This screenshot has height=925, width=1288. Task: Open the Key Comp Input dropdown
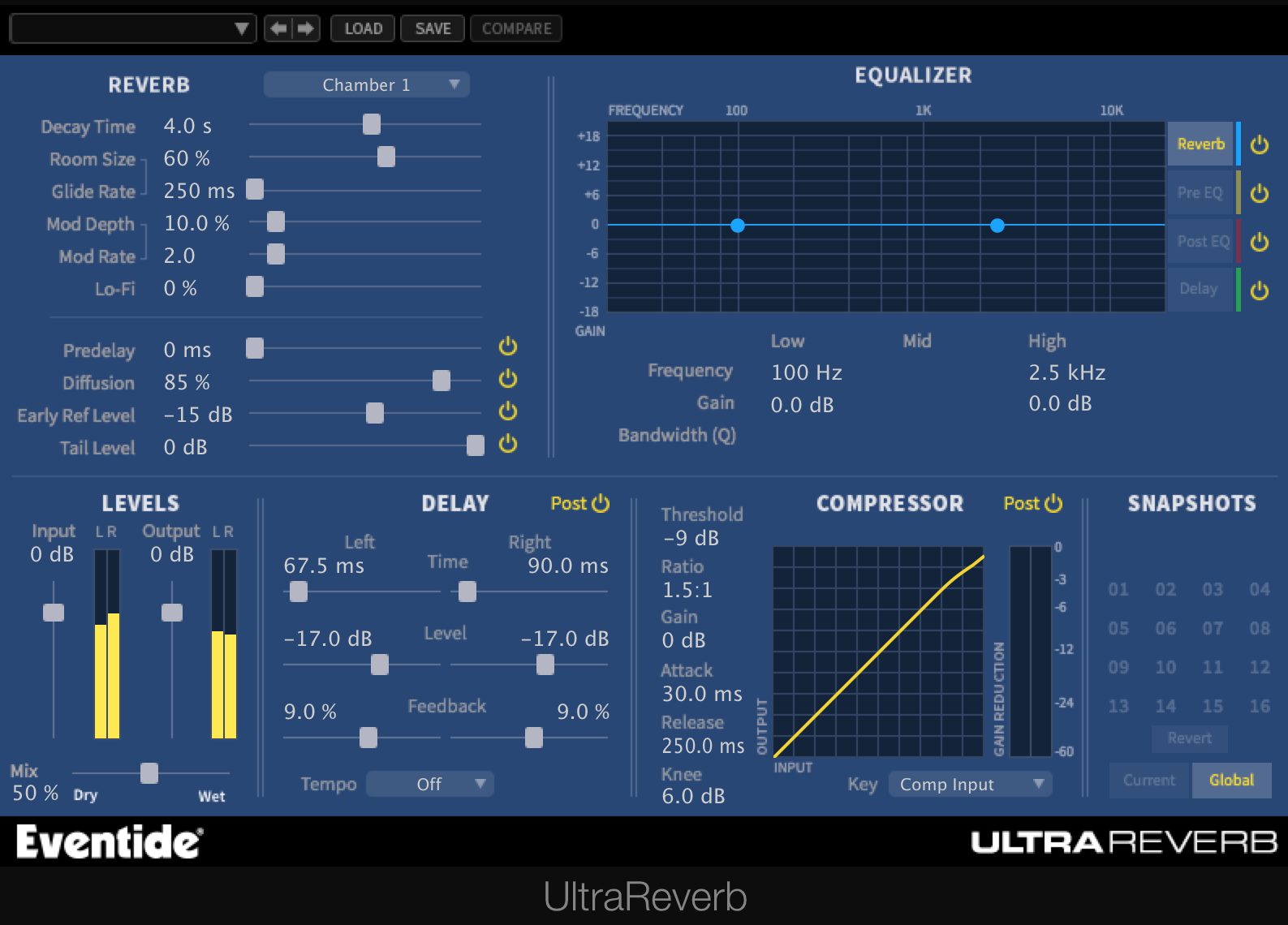point(971,784)
